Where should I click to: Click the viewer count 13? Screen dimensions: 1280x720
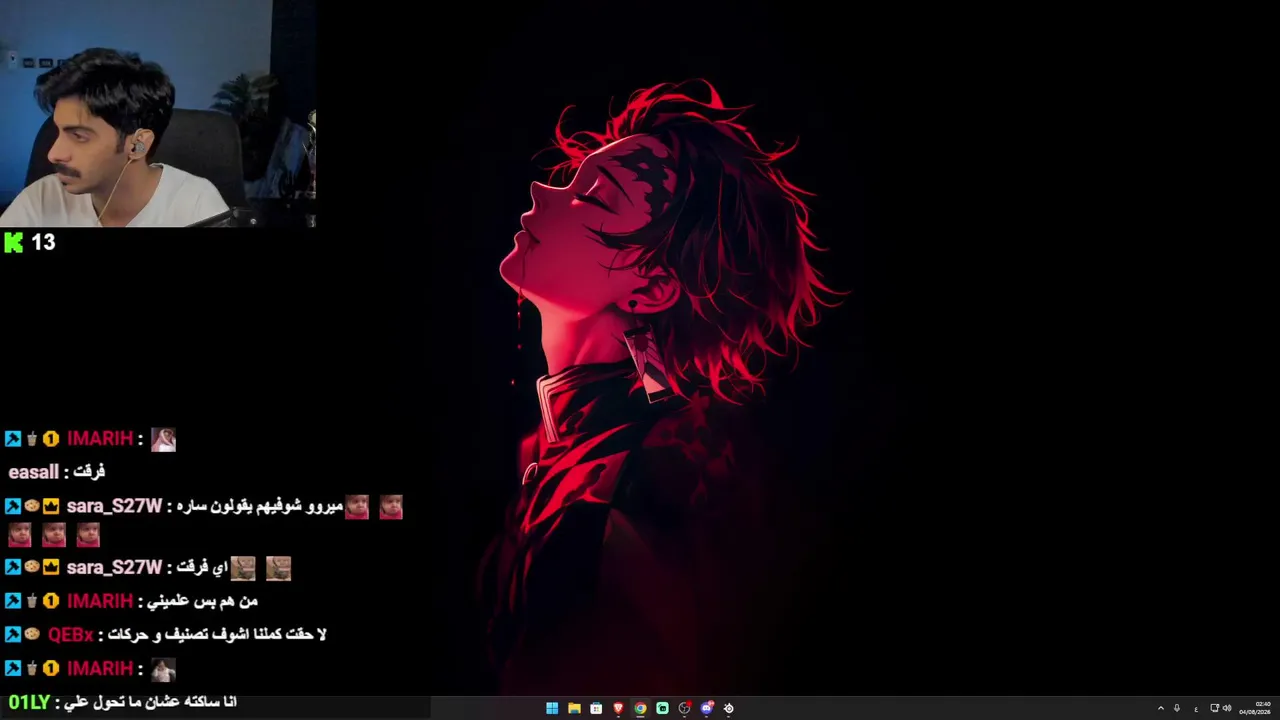43,242
